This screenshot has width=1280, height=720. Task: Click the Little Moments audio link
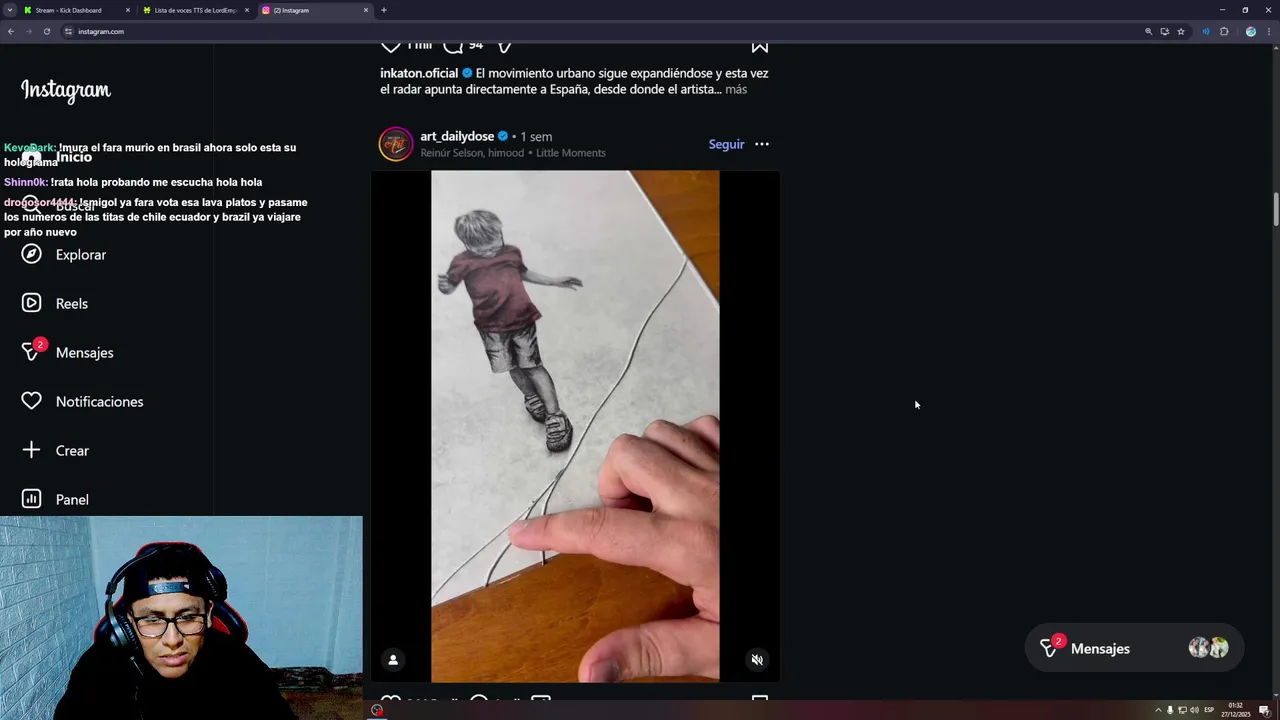pos(570,153)
